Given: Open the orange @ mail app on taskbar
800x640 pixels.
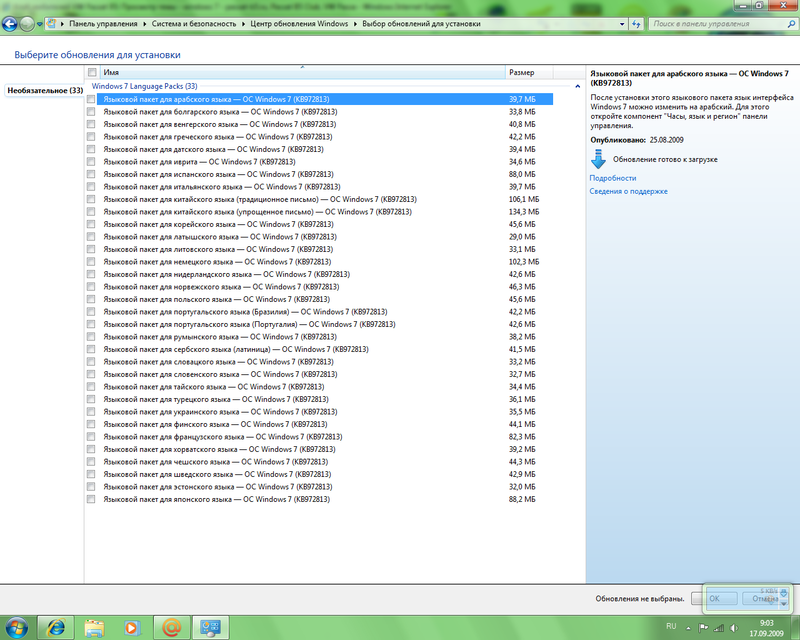Looking at the screenshot, I should coord(171,628).
